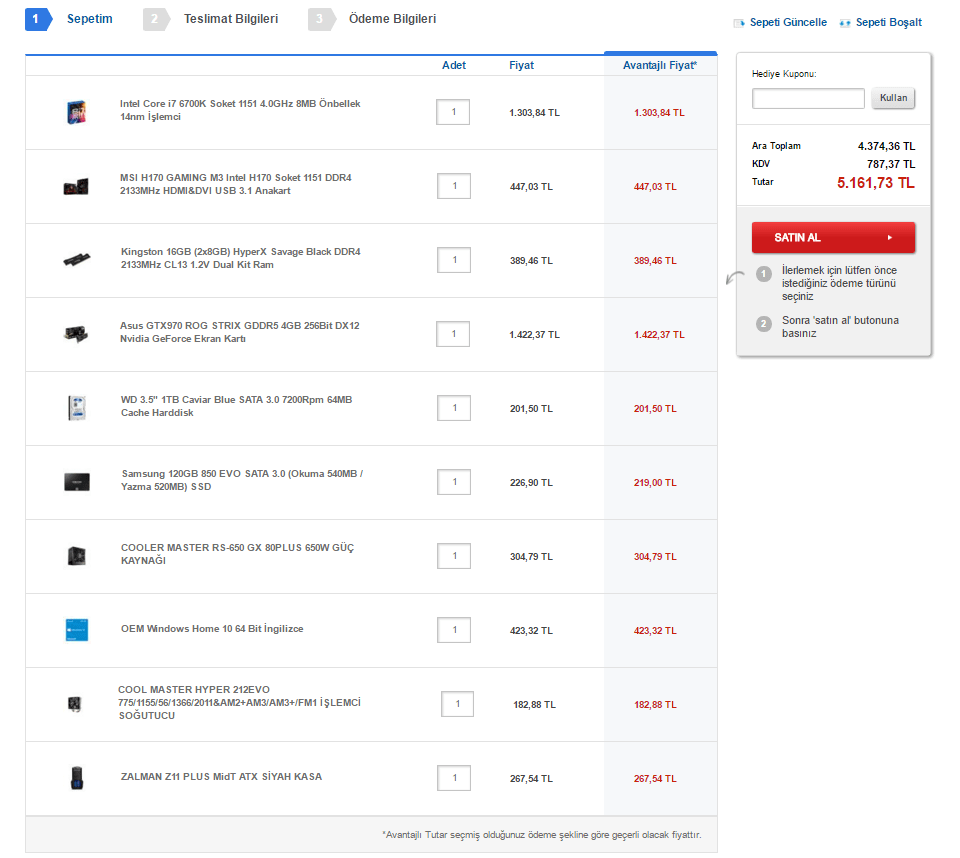Click the quantity field for Cooler Master RS-650 power supply

(453, 556)
